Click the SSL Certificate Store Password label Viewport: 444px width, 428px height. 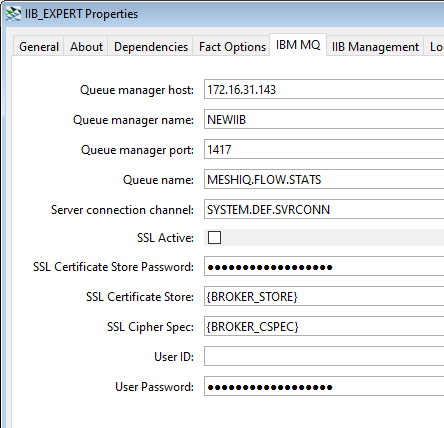(x=113, y=267)
